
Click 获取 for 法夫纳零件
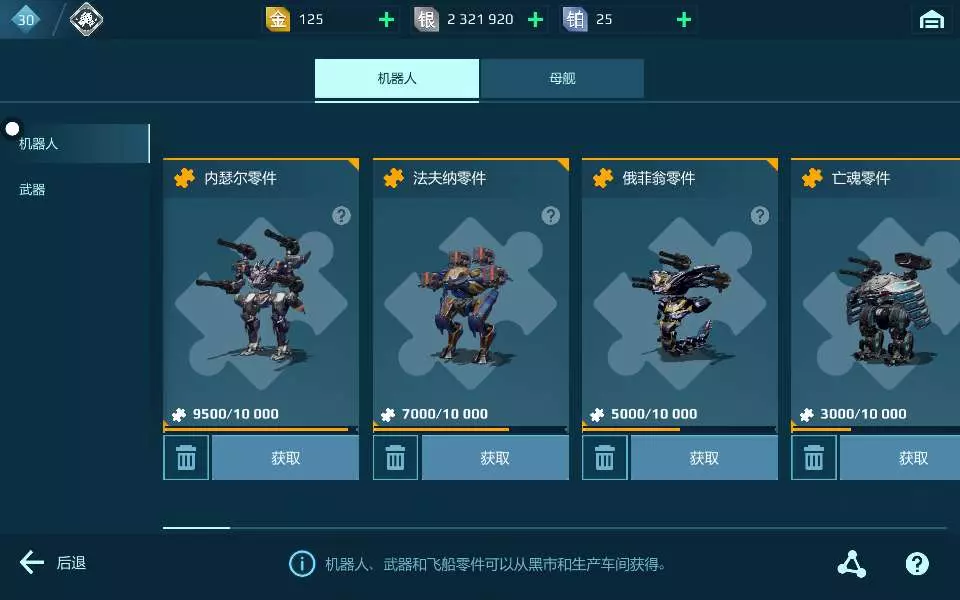tap(495, 457)
